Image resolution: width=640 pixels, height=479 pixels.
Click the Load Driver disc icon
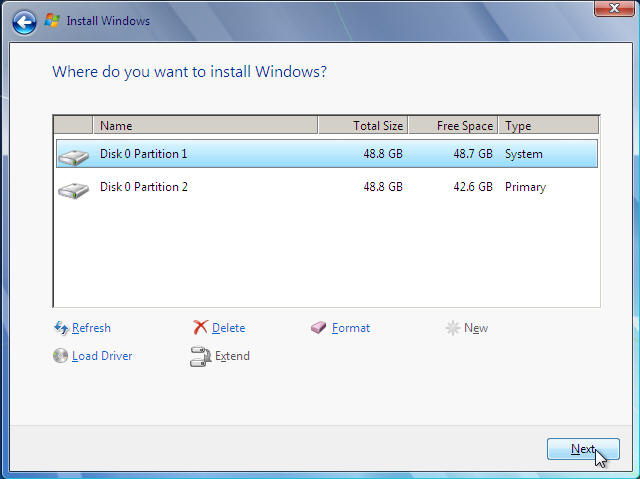click(61, 356)
